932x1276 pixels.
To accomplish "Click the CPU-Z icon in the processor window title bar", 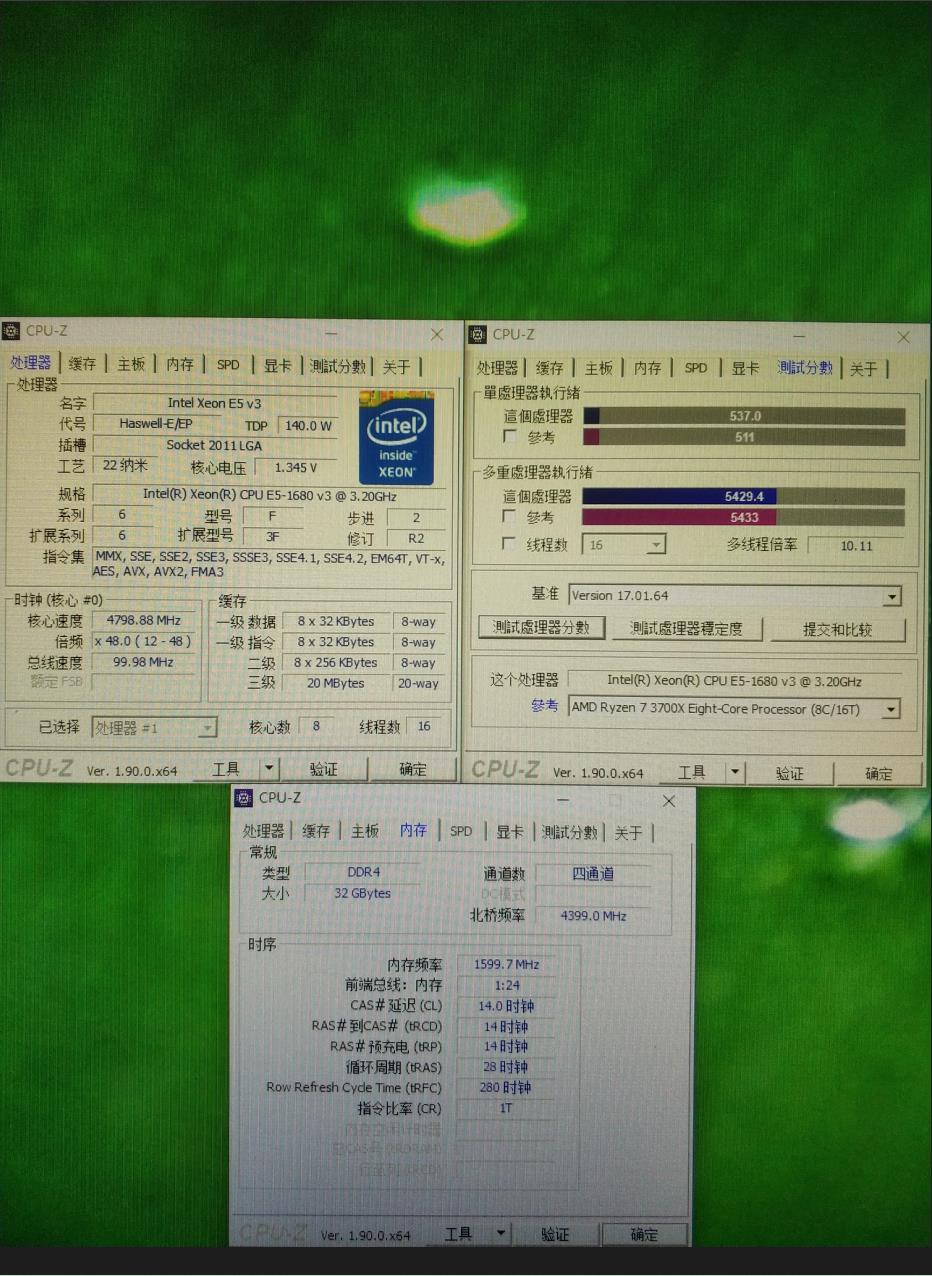I will click(11, 331).
